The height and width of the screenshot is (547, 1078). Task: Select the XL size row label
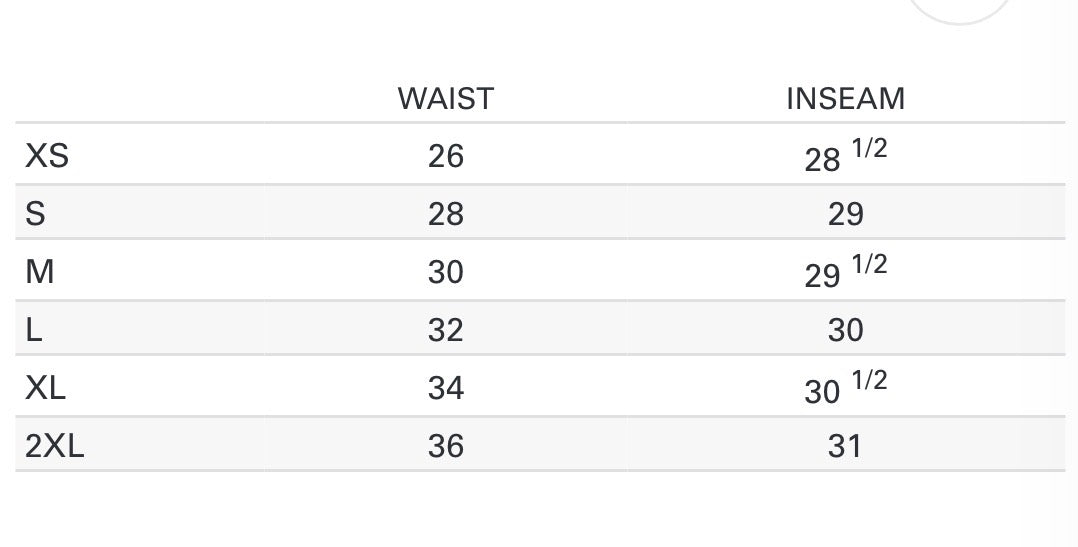tap(46, 387)
